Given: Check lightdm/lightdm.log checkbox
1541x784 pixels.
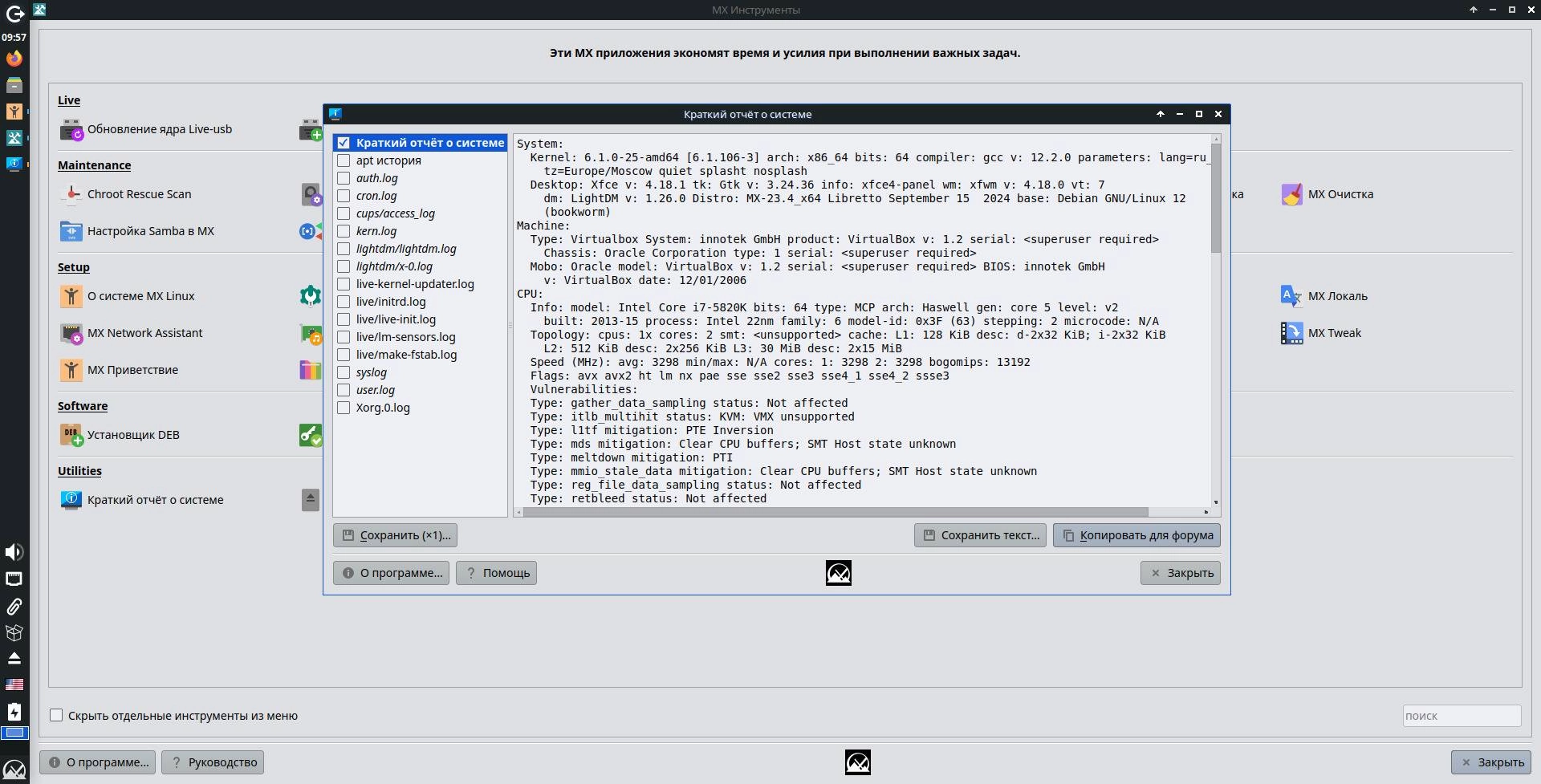Looking at the screenshot, I should coord(344,249).
